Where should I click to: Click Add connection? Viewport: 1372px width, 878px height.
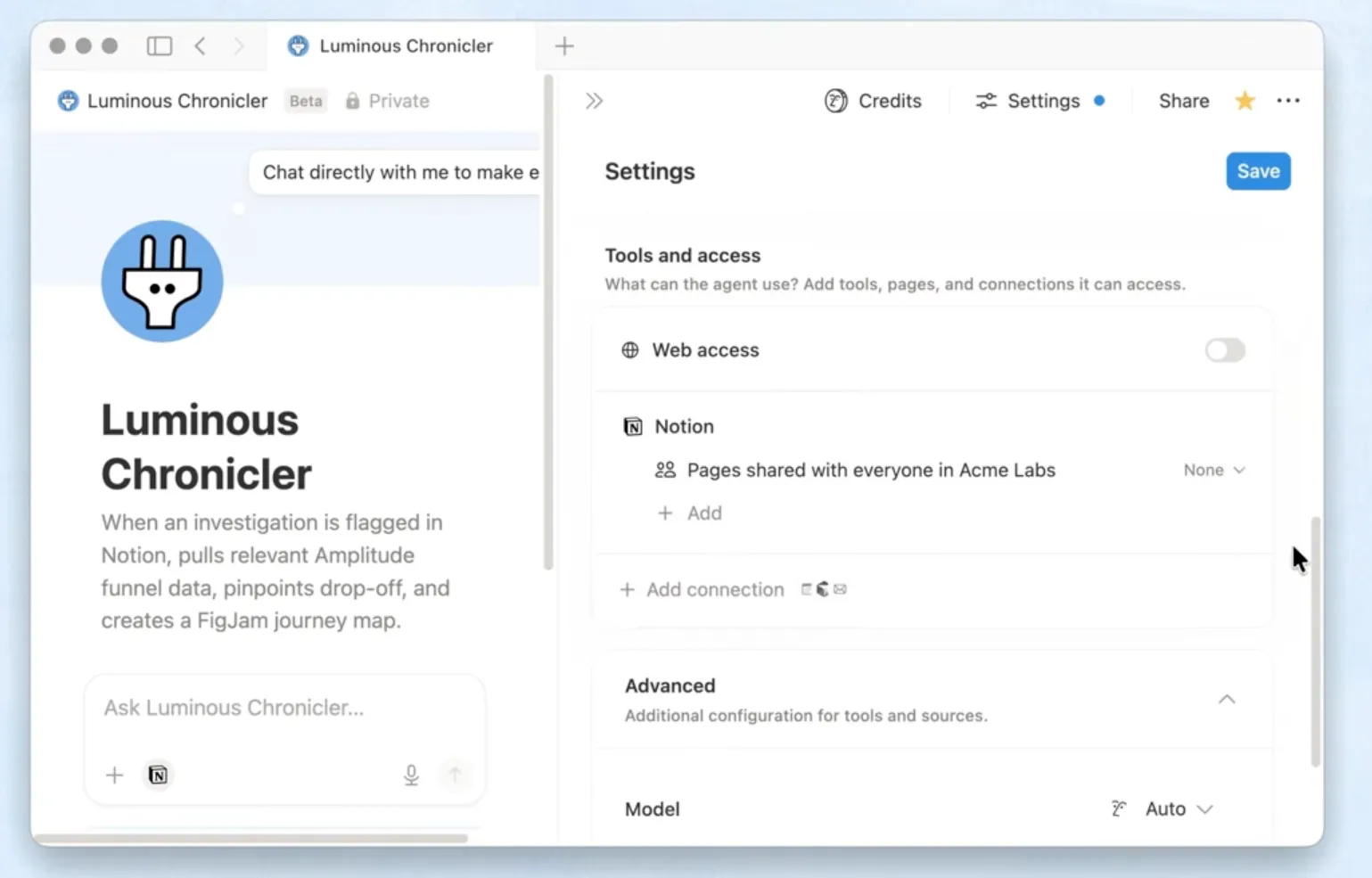pos(702,589)
